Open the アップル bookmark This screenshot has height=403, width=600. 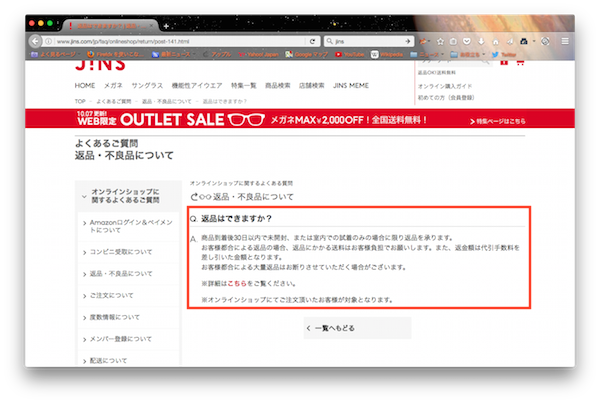217,54
